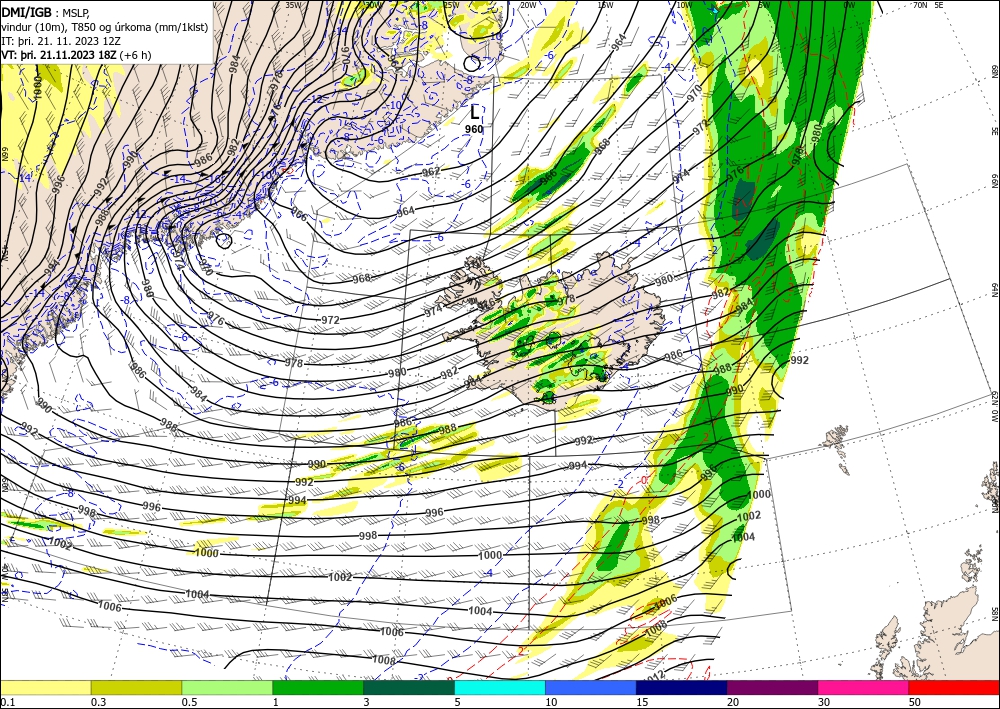
Task: Click the '0.3' legend scale label
Action: pos(98,702)
